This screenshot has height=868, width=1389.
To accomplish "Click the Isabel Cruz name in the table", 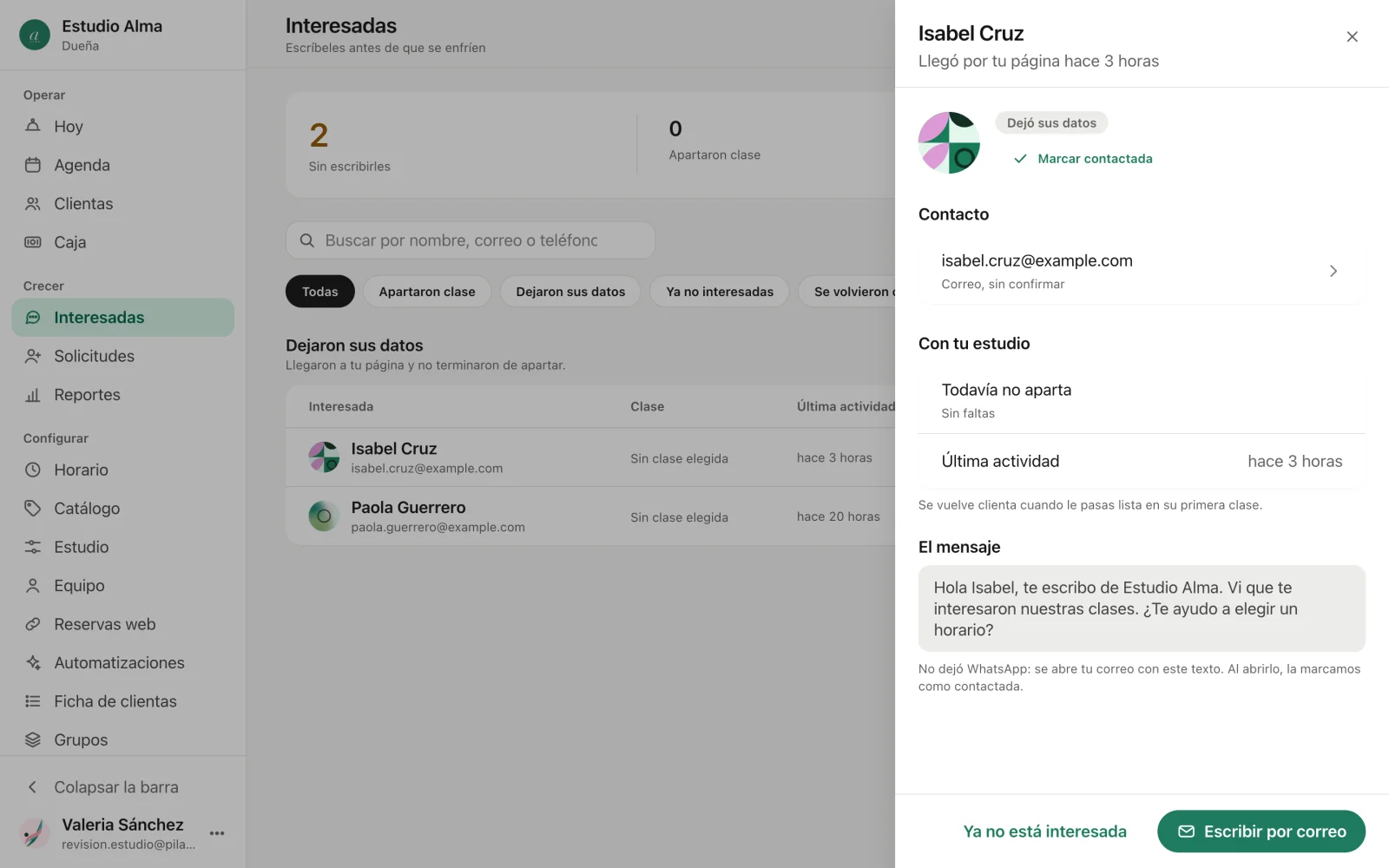I will pyautogui.click(x=394, y=449).
